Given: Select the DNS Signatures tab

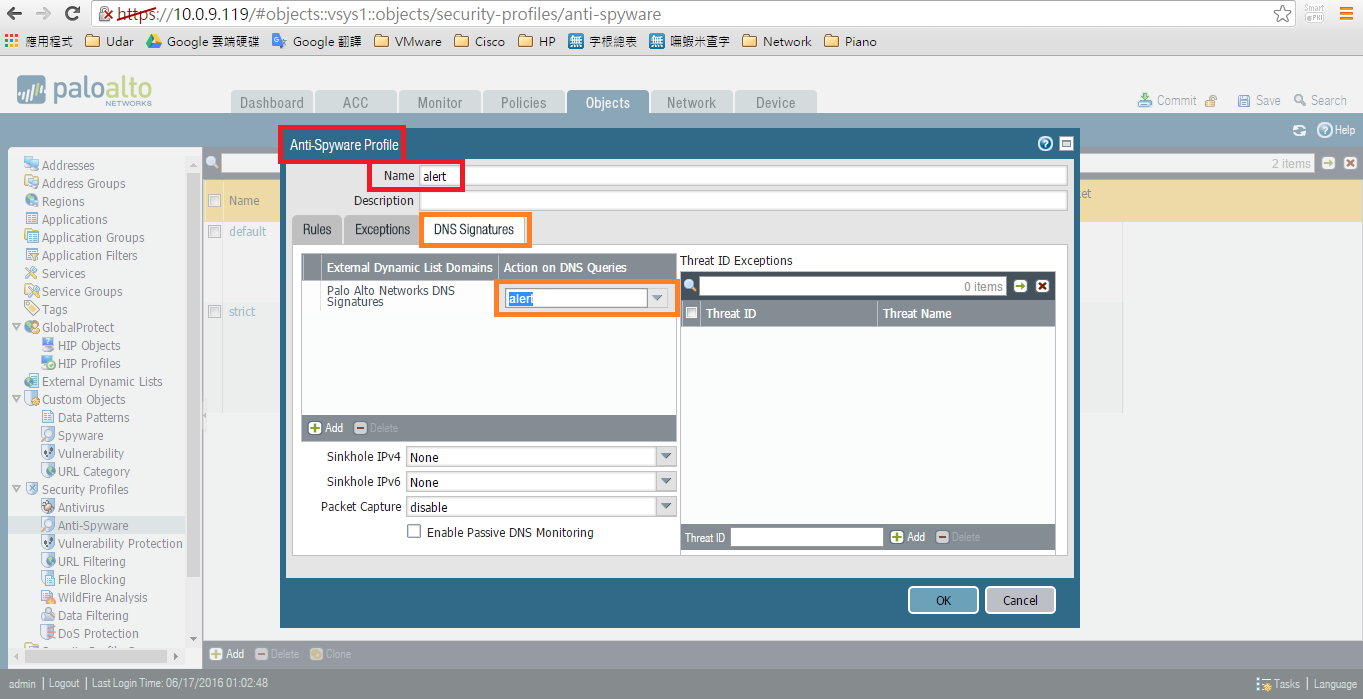Looking at the screenshot, I should point(474,229).
